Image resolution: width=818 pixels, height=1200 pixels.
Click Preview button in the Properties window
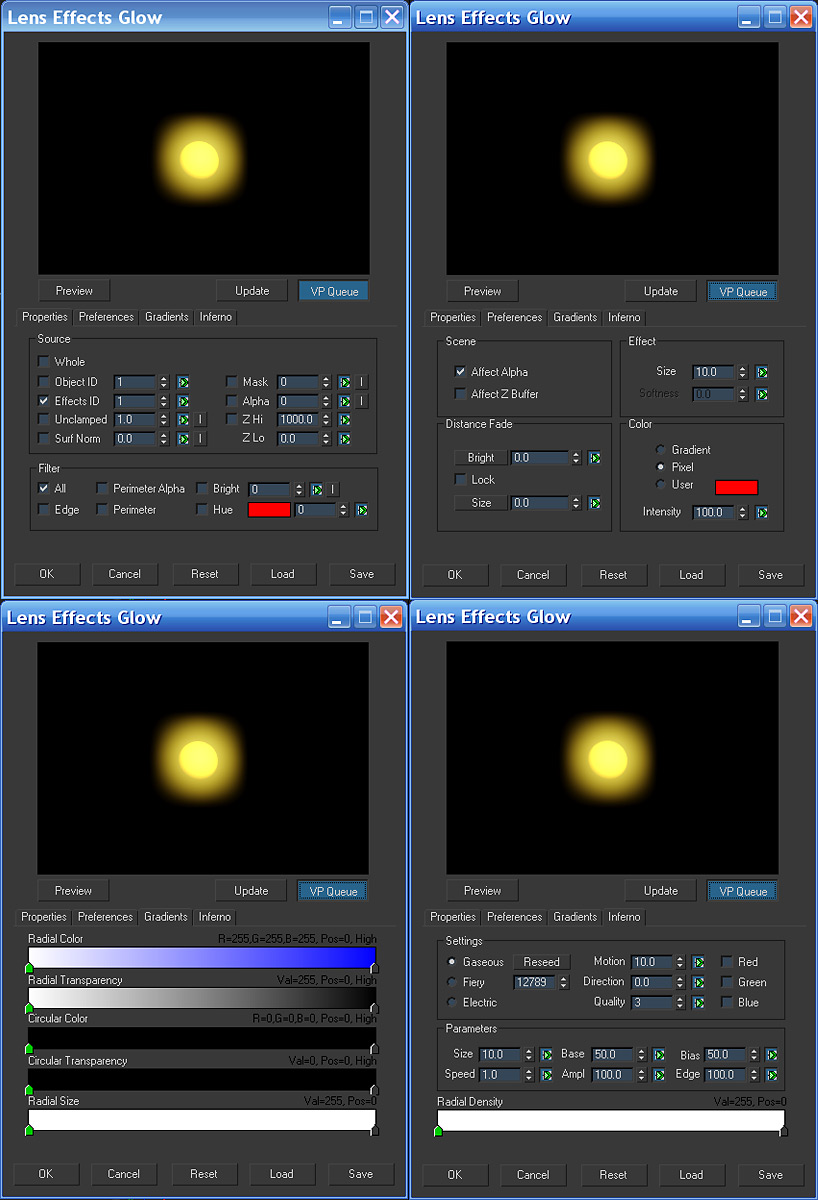(74, 291)
